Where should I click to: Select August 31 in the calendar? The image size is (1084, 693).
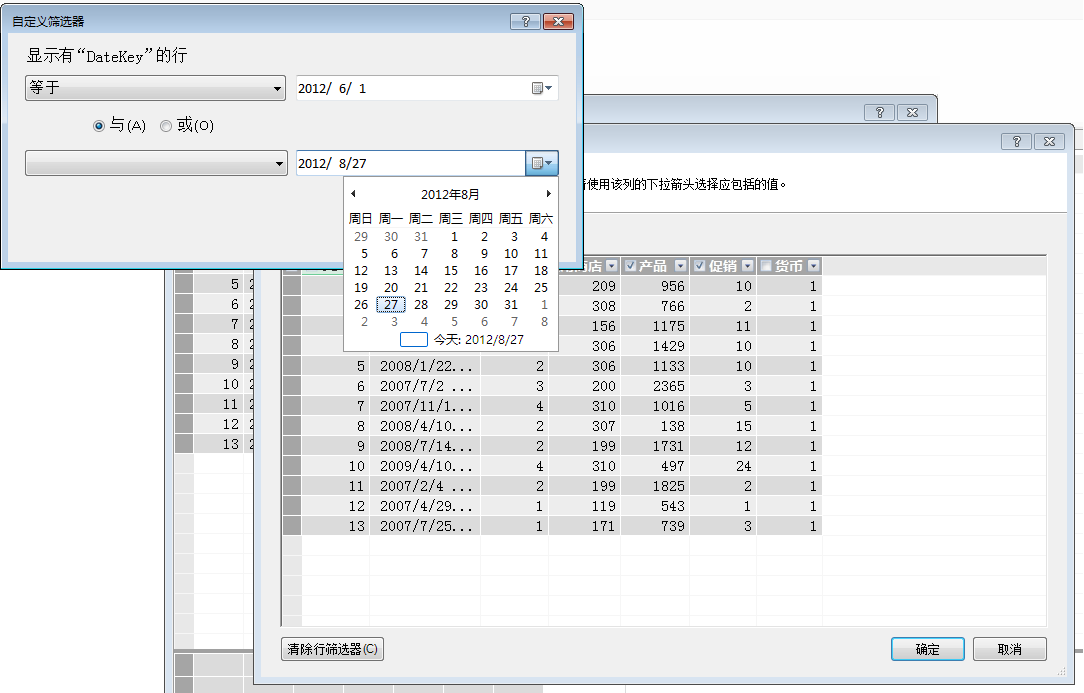click(511, 304)
